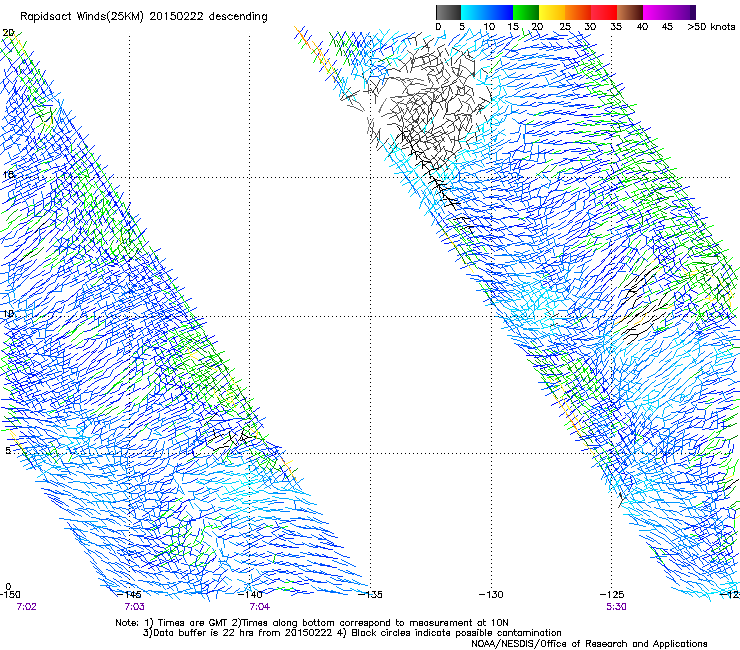Click the 'Times are GMT' note line
The image size is (740, 650).
coord(311,623)
